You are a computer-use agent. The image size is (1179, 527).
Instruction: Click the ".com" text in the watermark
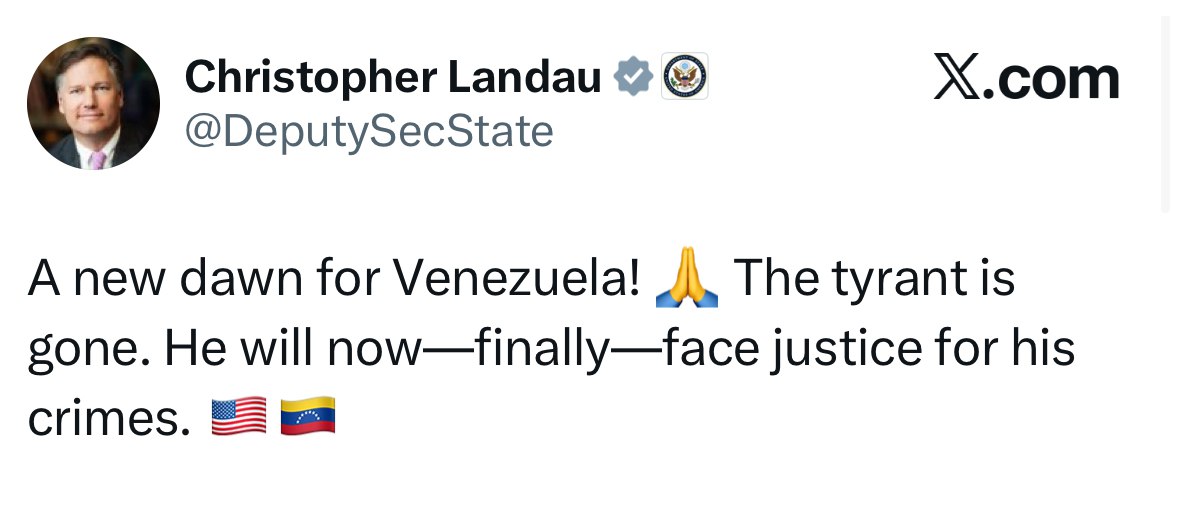[1050, 79]
